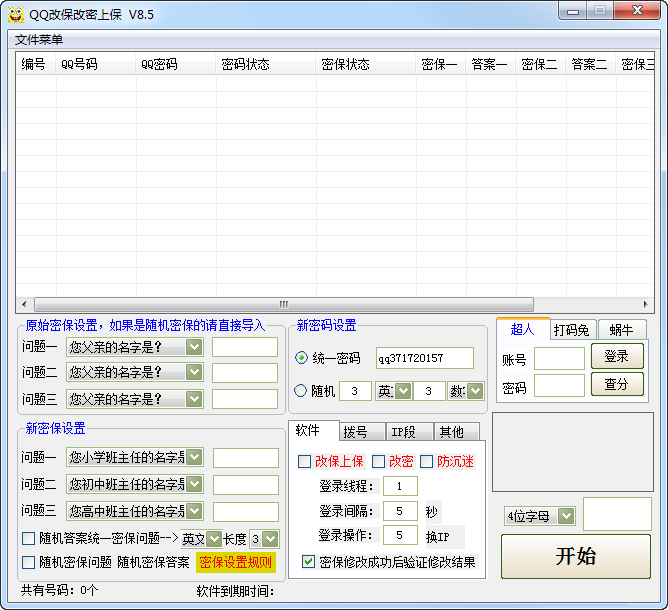Select the 统一密码 radio option
This screenshot has height=610, width=668.
coord(301,358)
